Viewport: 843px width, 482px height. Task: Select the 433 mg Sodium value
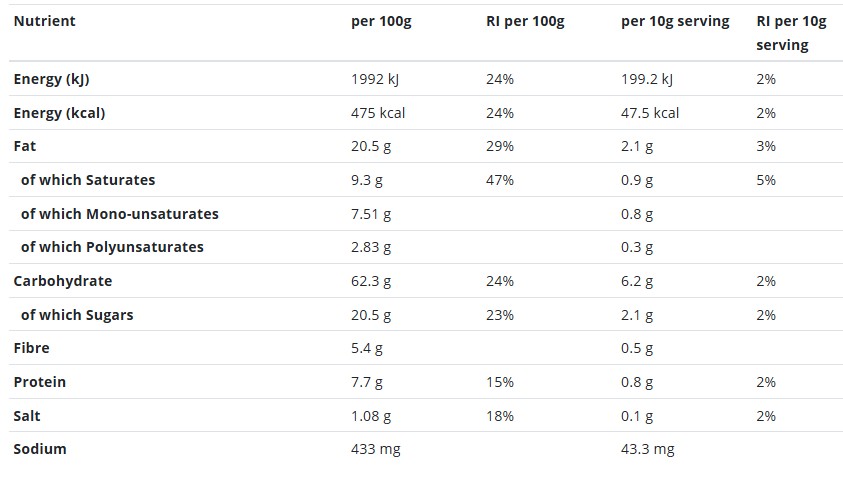(x=376, y=449)
